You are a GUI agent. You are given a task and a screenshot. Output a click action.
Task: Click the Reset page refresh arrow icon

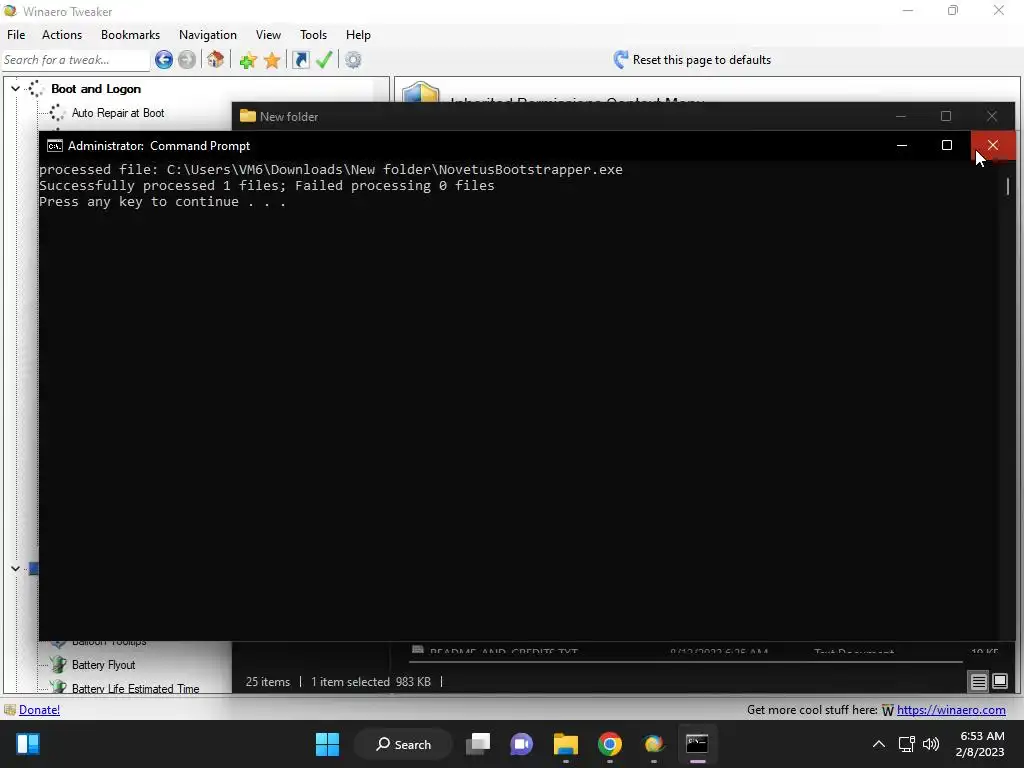620,60
